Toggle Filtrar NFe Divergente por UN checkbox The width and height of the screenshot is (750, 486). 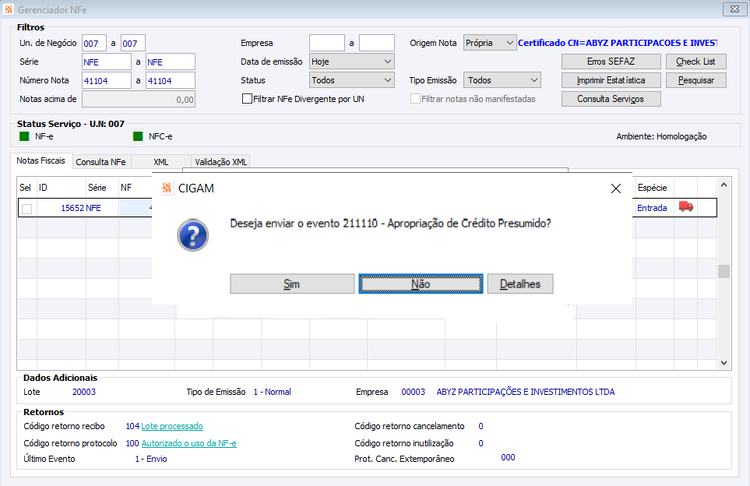pyautogui.click(x=247, y=99)
